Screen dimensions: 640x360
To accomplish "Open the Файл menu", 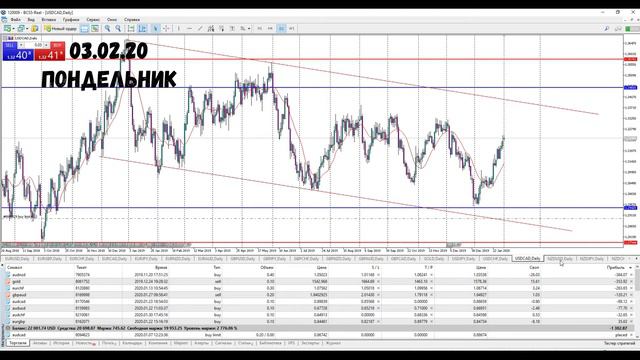I will (16, 20).
